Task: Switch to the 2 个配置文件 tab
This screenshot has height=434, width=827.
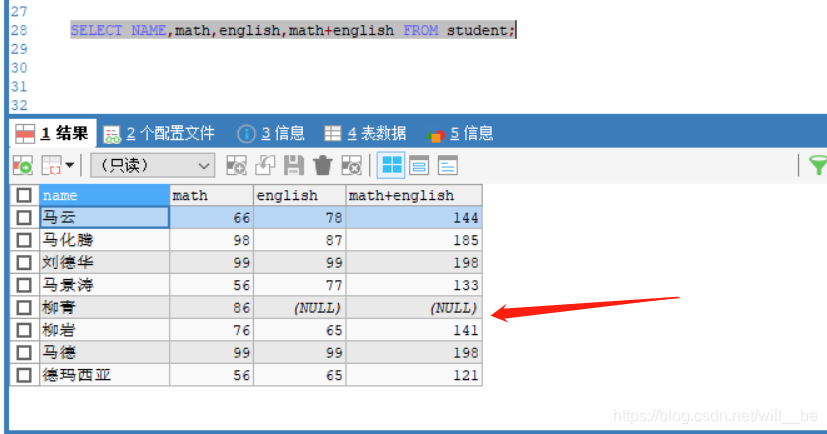Action: 159,133
